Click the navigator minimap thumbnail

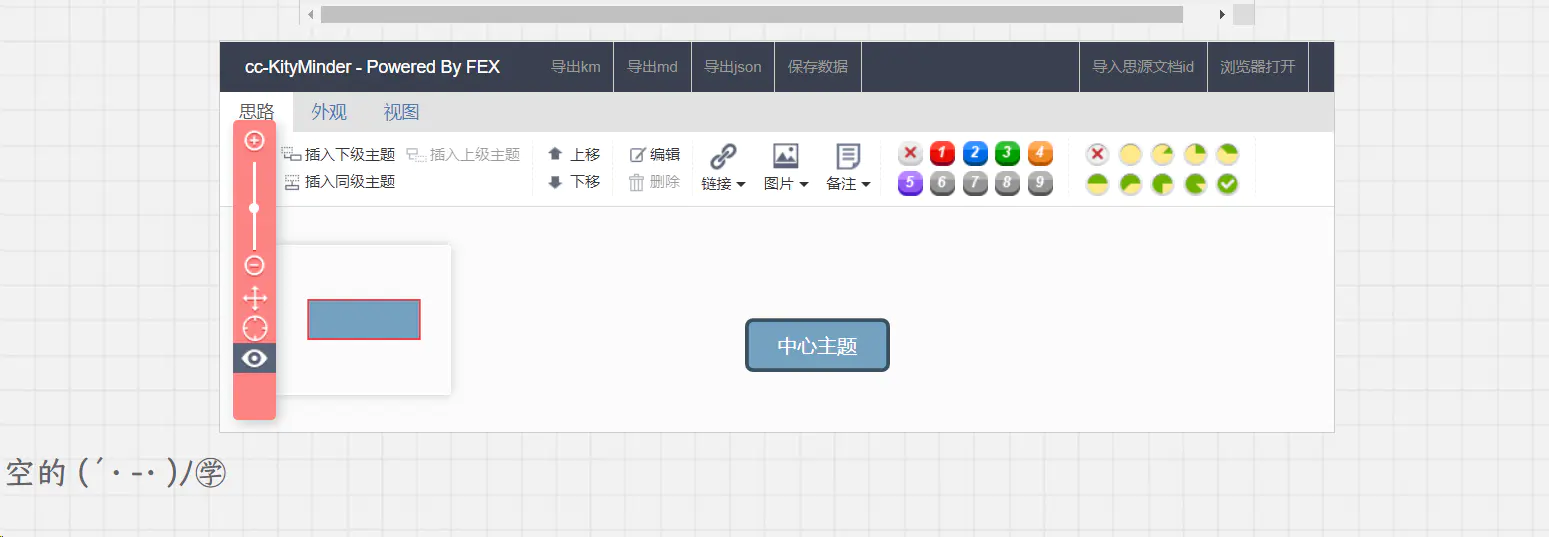click(x=364, y=319)
